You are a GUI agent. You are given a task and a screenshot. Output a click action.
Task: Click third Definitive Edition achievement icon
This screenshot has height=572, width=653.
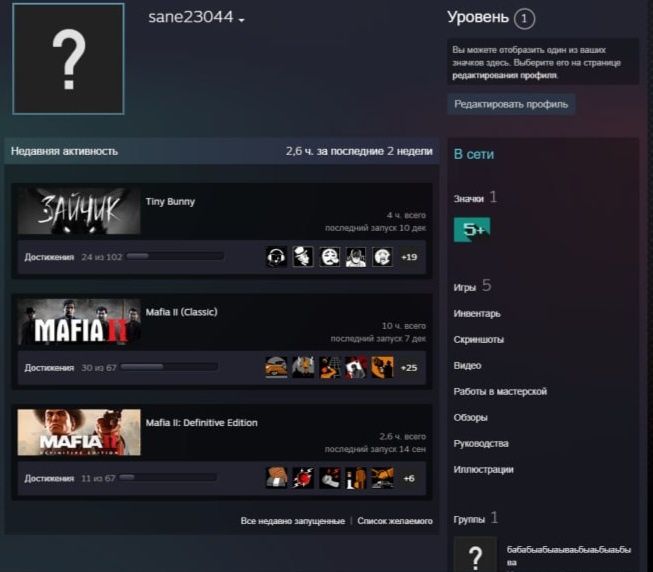coord(329,478)
